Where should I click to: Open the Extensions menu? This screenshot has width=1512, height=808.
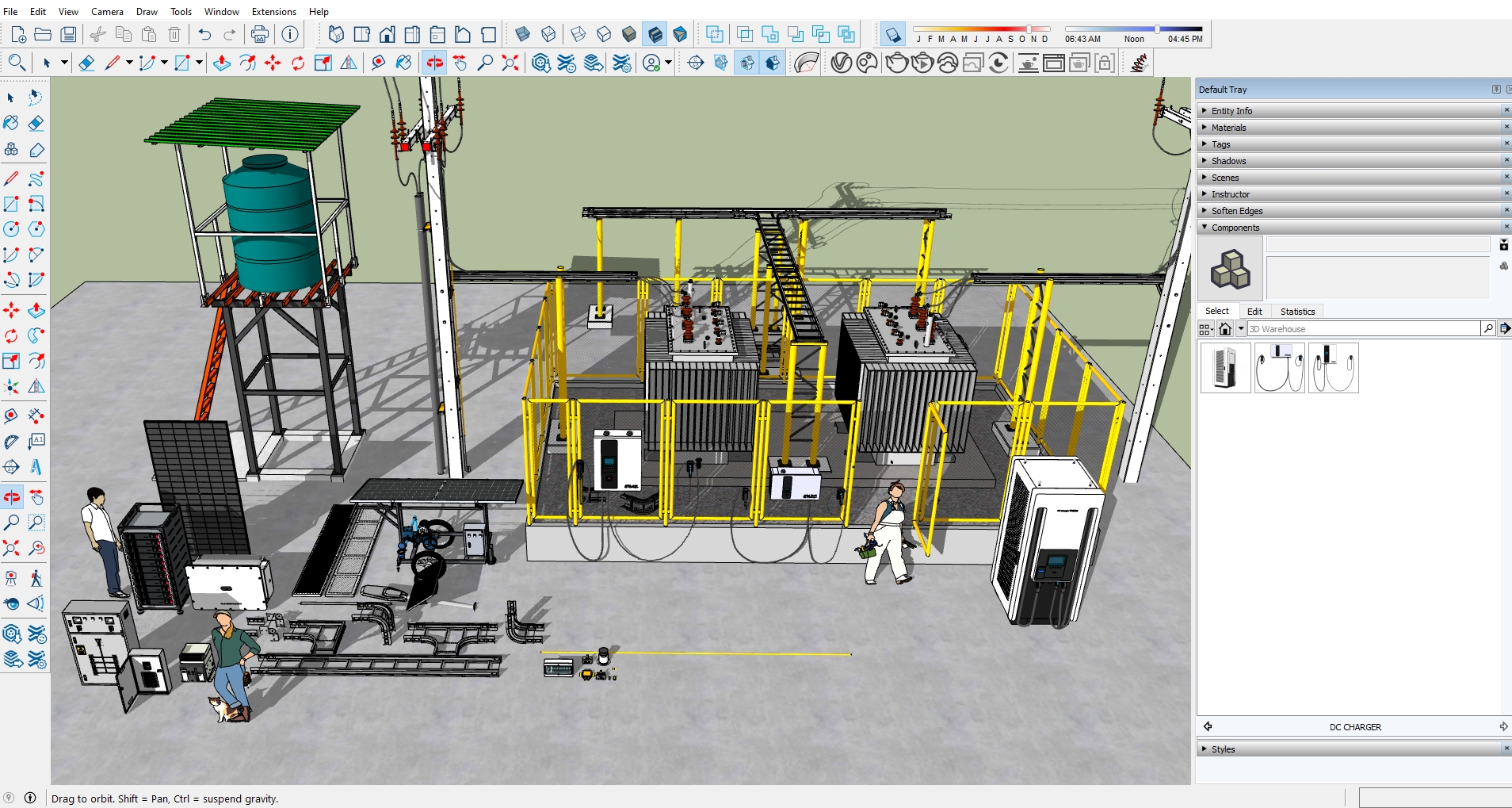tap(273, 12)
